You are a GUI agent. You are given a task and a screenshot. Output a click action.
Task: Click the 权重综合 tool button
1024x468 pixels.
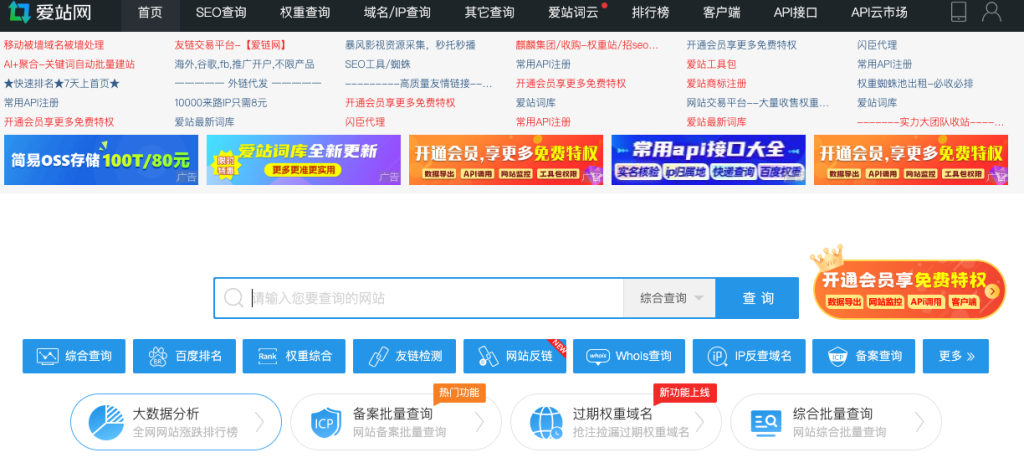tap(294, 356)
